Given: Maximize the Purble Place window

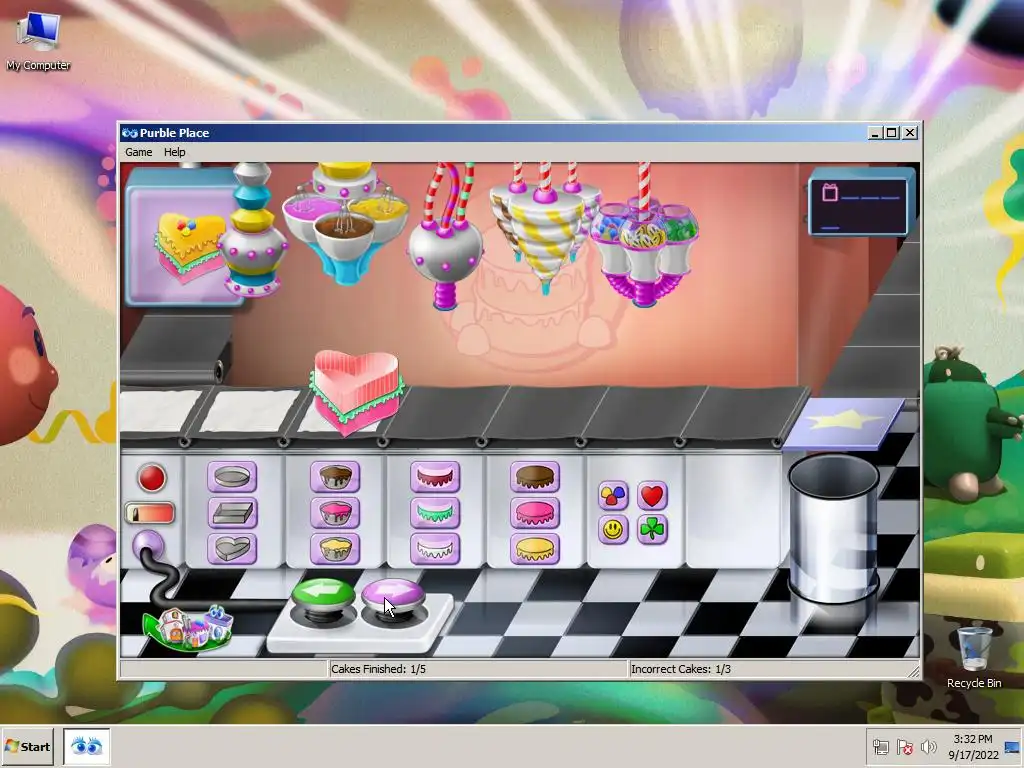Looking at the screenshot, I should coord(891,133).
